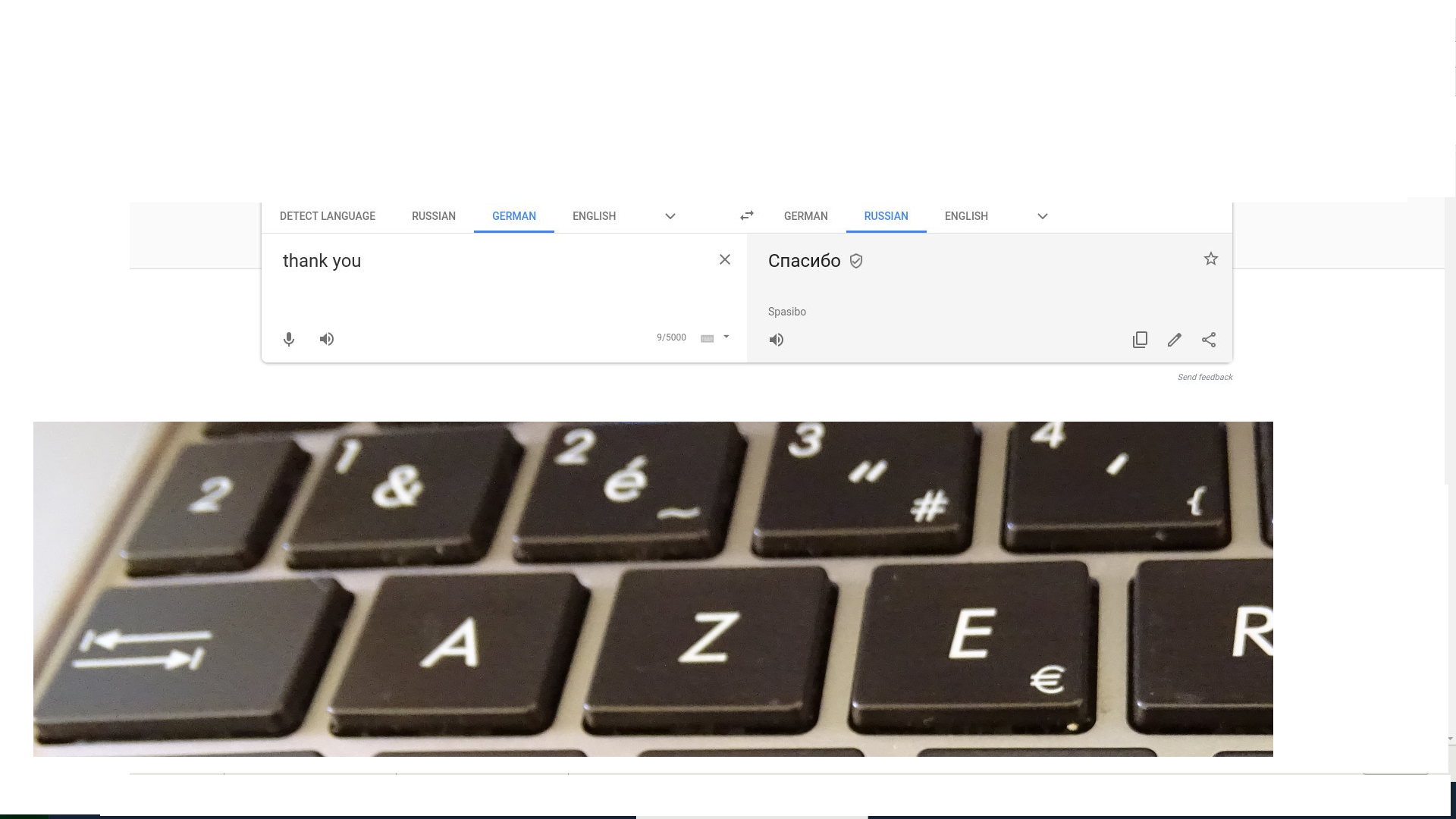Toggle the virtual keyboard input tool
Viewport: 1456px width, 819px height.
click(708, 338)
